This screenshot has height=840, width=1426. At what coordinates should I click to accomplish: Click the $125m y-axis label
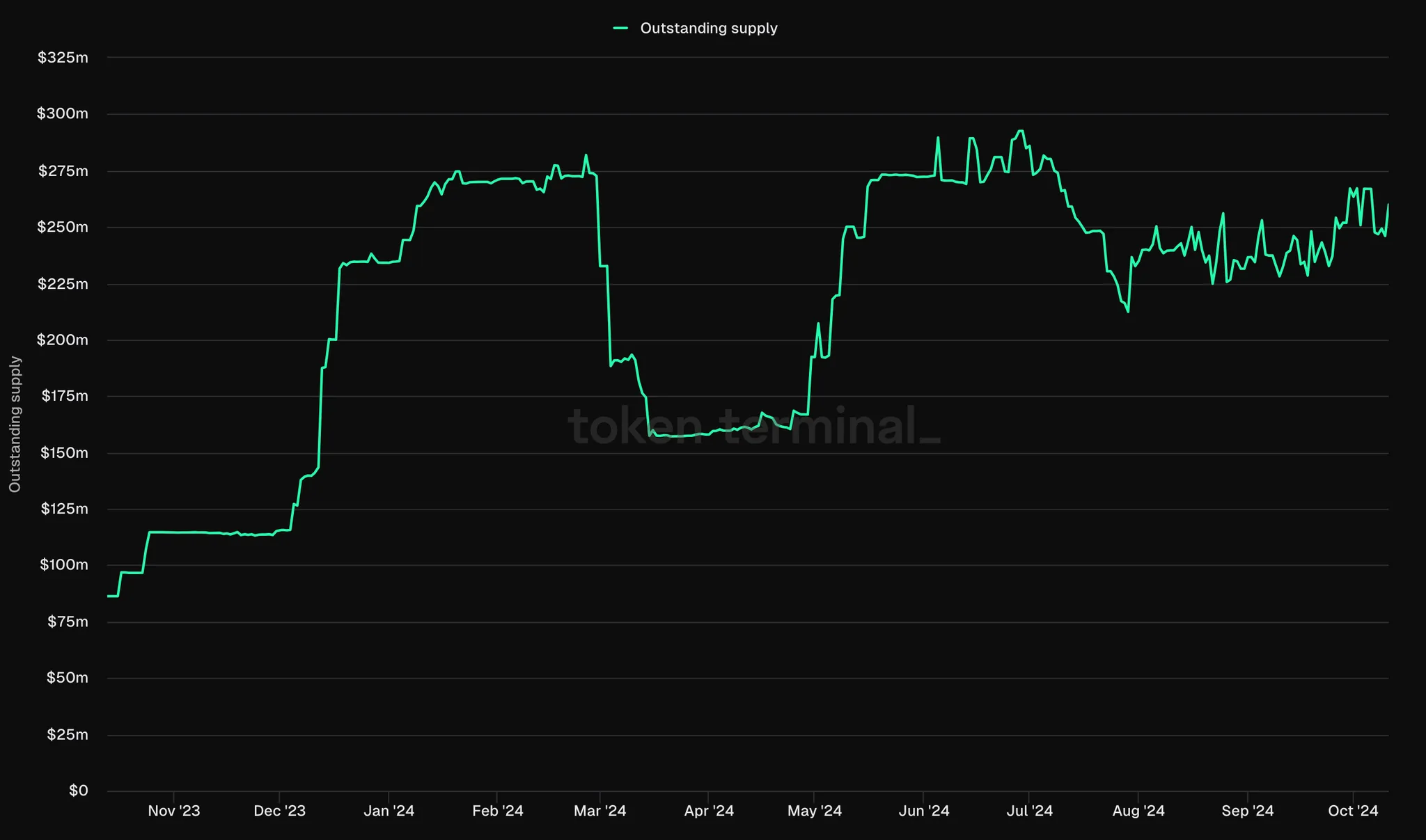pyautogui.click(x=64, y=509)
